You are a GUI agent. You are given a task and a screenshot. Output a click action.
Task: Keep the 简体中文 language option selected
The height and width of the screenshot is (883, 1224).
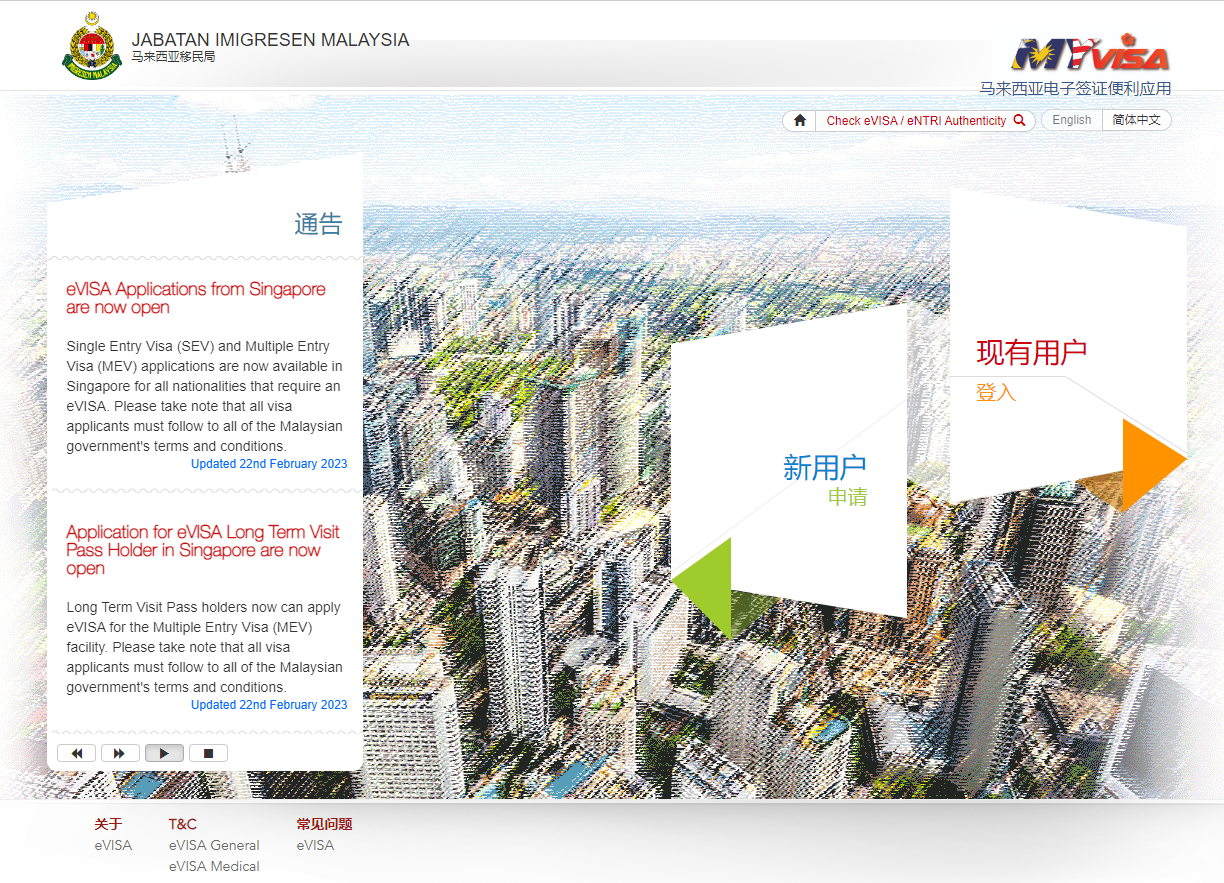click(1137, 119)
